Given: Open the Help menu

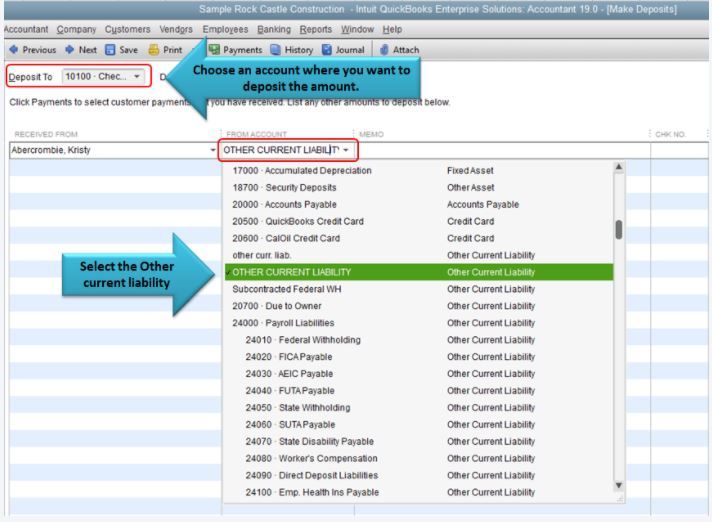Looking at the screenshot, I should click(392, 30).
